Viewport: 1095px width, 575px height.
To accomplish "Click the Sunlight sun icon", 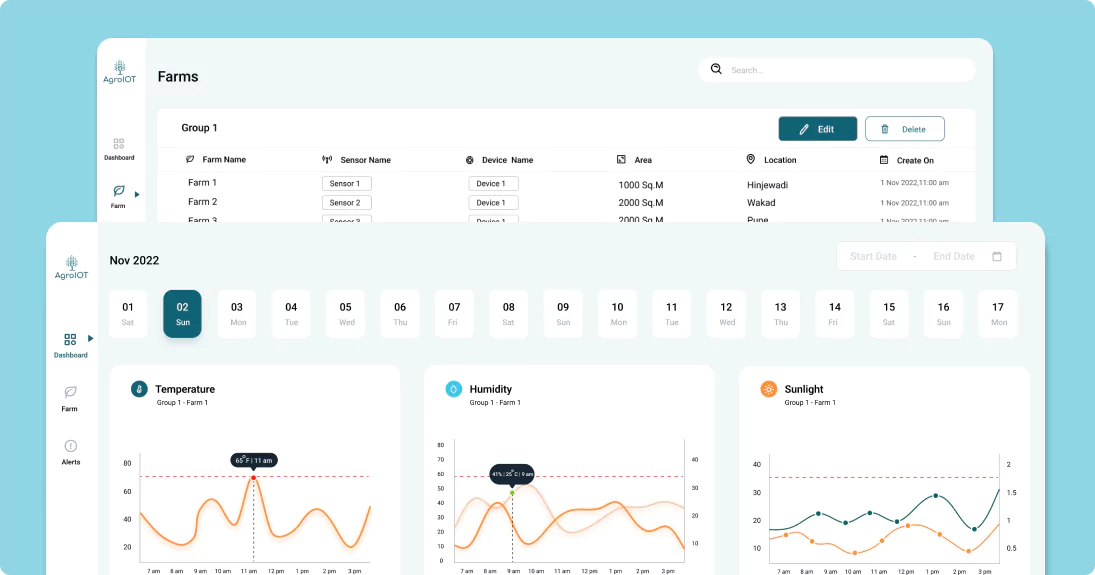I will point(768,389).
